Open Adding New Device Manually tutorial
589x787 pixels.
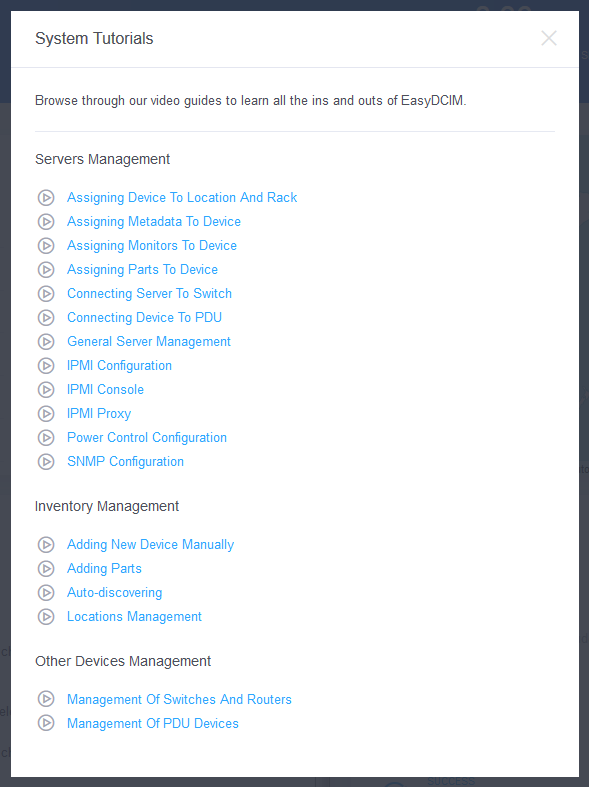click(151, 545)
